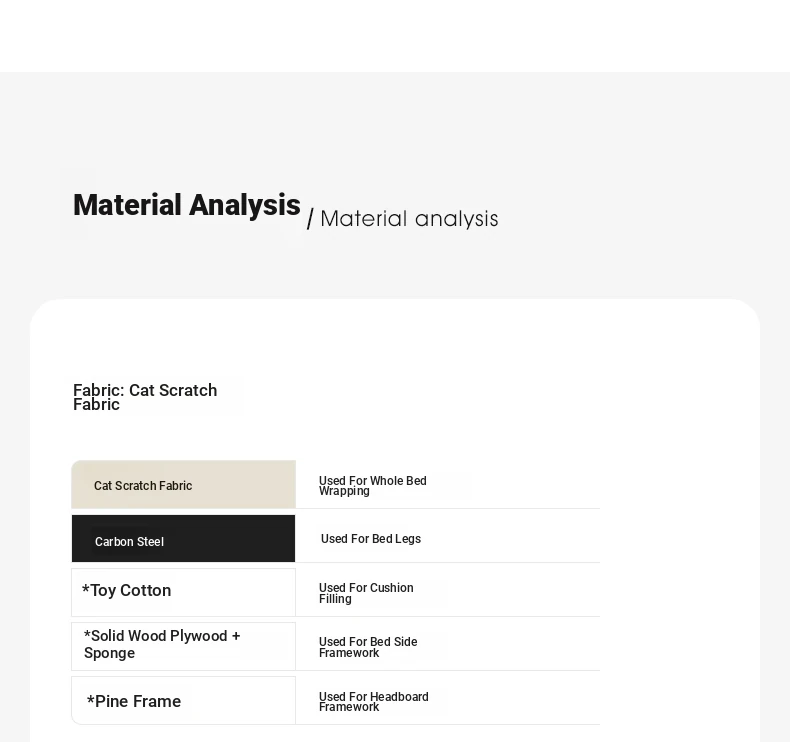
Task: Click "Used For Bed Side Framework" description
Action: point(368,647)
